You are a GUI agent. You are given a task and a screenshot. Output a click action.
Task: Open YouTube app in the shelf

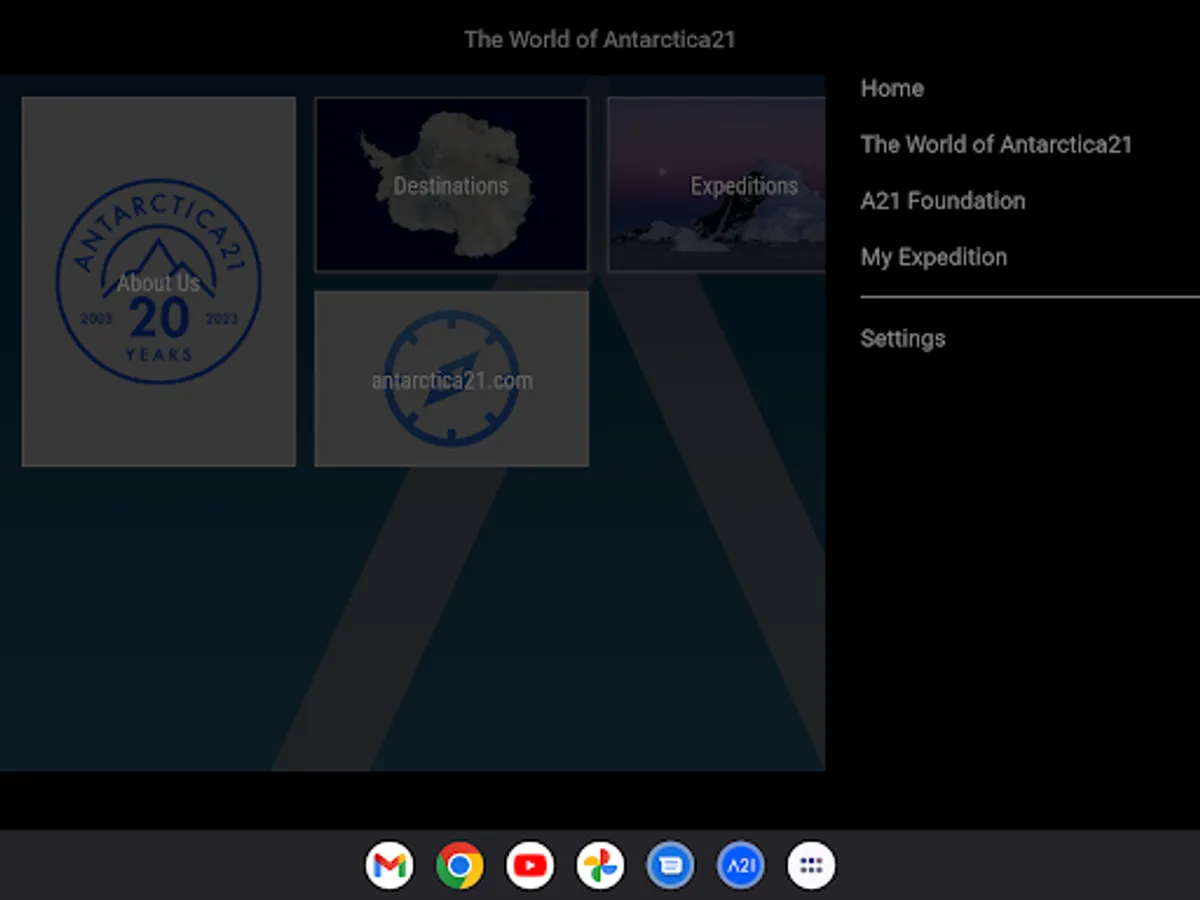(x=530, y=865)
